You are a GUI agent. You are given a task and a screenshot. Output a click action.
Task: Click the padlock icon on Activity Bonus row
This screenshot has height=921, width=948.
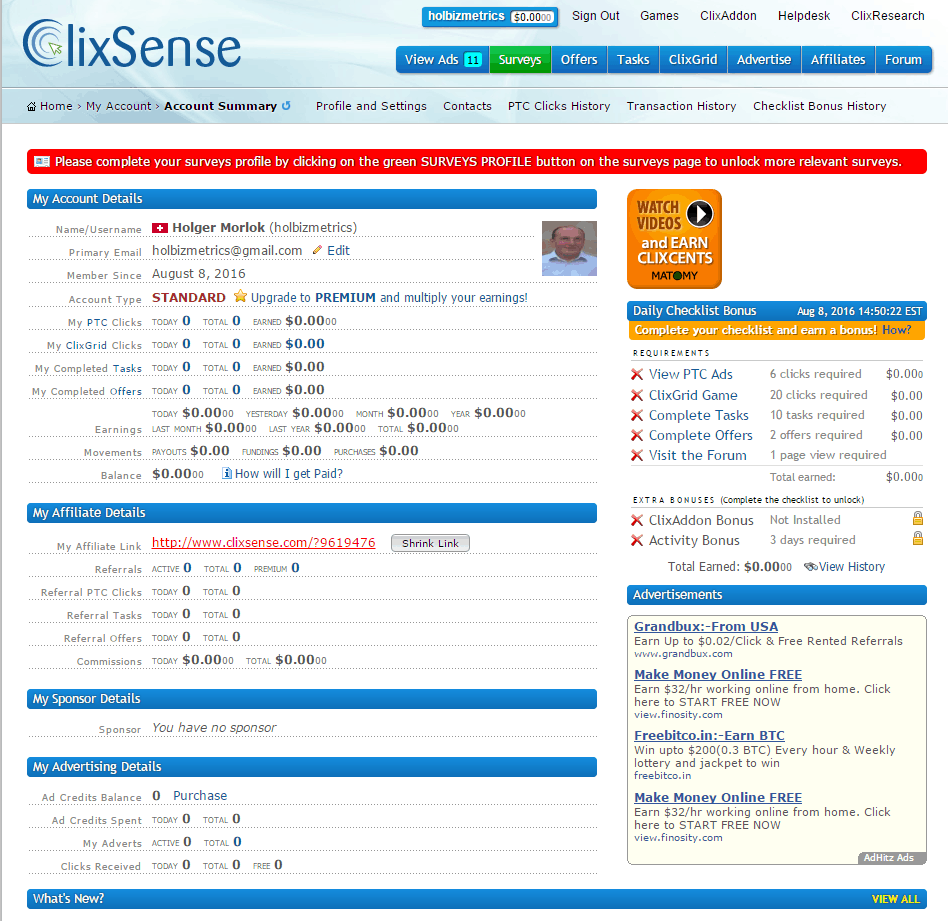point(917,538)
